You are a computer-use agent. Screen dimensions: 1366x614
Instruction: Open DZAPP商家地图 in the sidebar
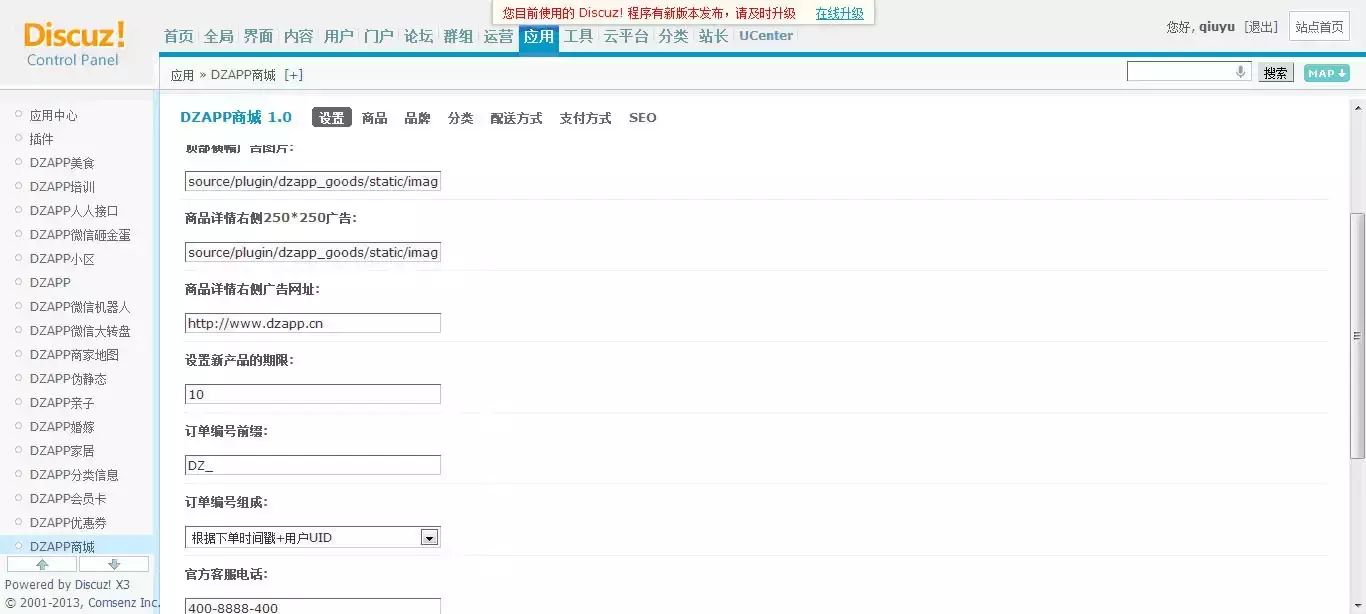(75, 355)
